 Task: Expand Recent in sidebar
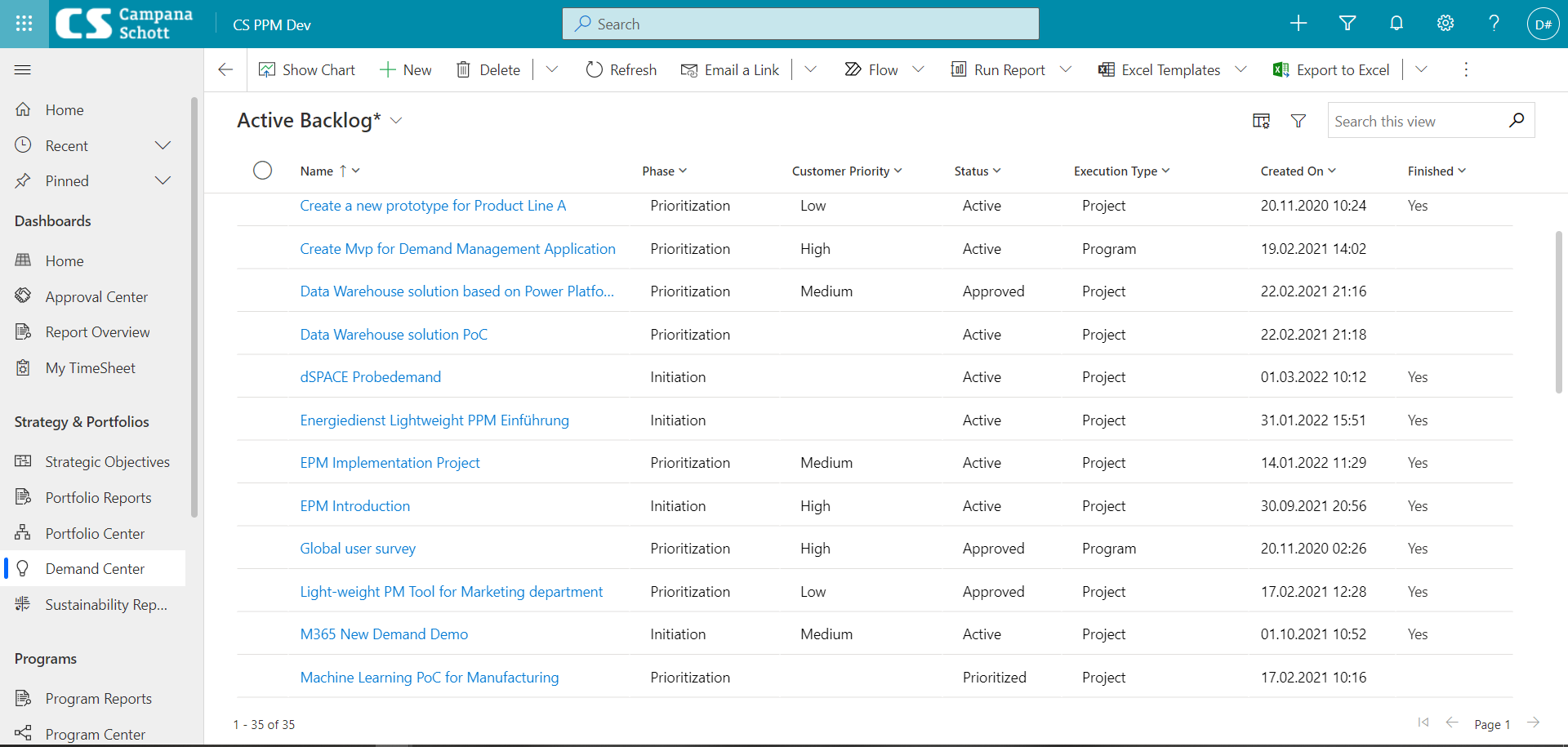pos(163,145)
